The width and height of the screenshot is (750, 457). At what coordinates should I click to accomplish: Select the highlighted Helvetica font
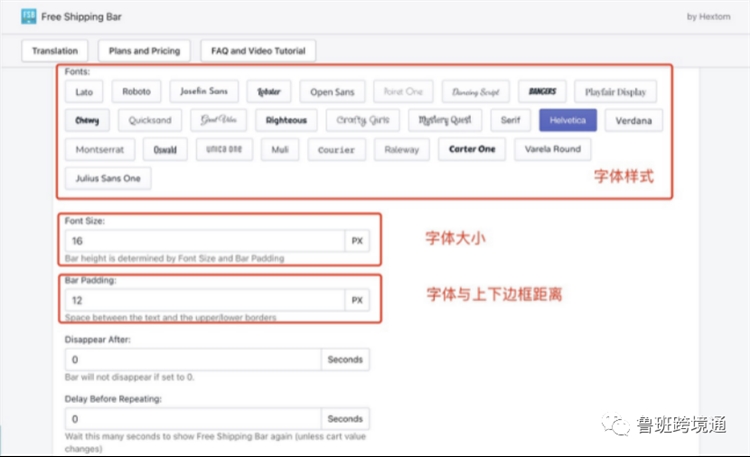pyautogui.click(x=568, y=120)
